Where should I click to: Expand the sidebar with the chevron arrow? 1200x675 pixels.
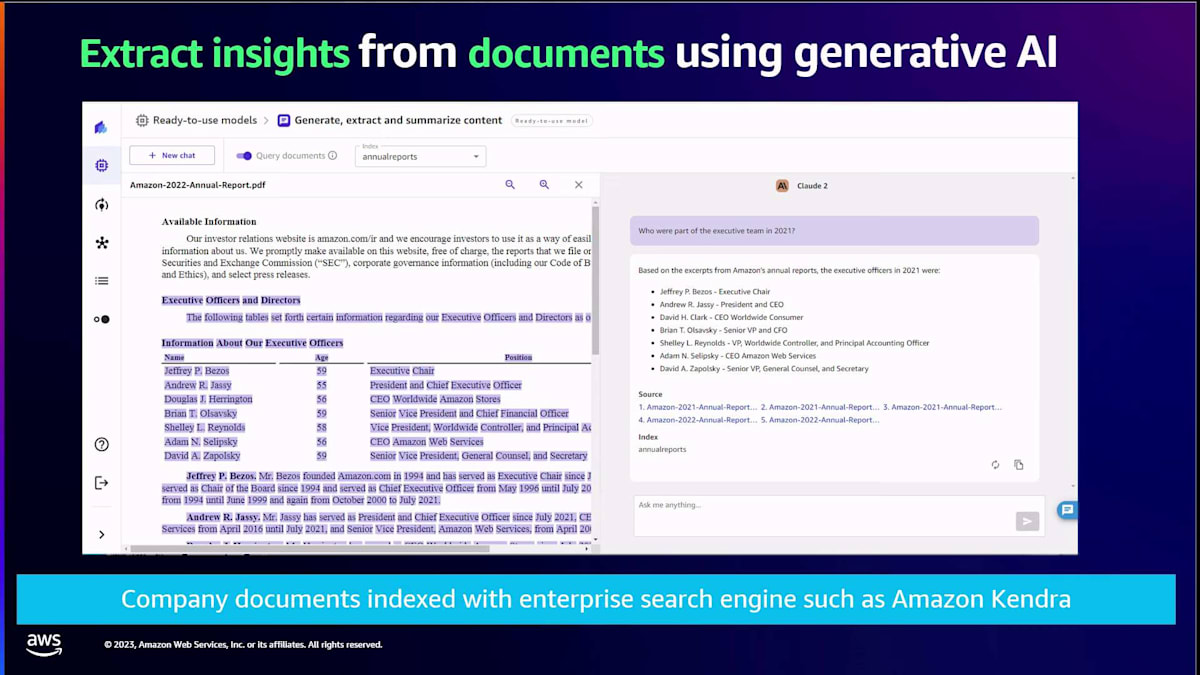[101, 535]
